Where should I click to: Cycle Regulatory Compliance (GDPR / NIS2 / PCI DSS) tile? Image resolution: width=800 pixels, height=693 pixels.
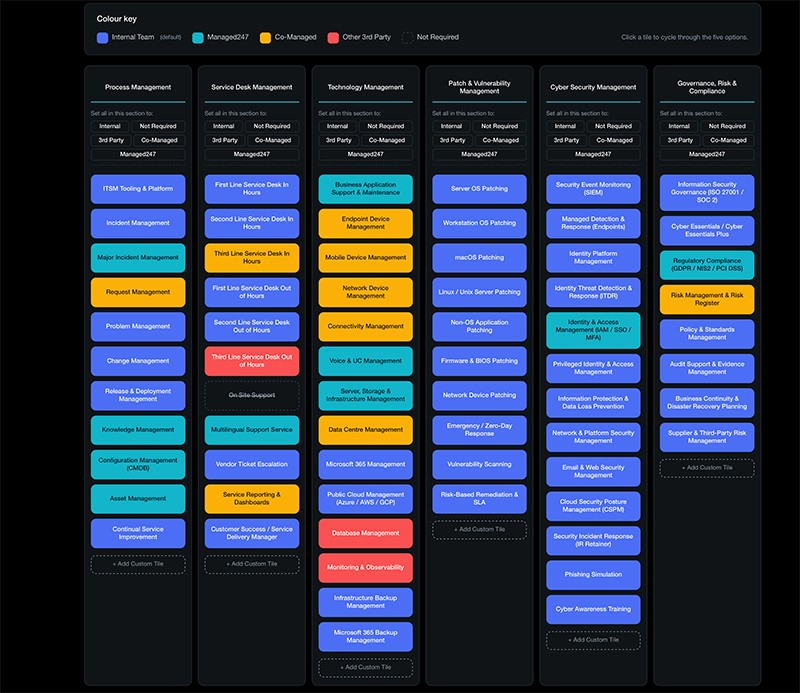point(707,265)
